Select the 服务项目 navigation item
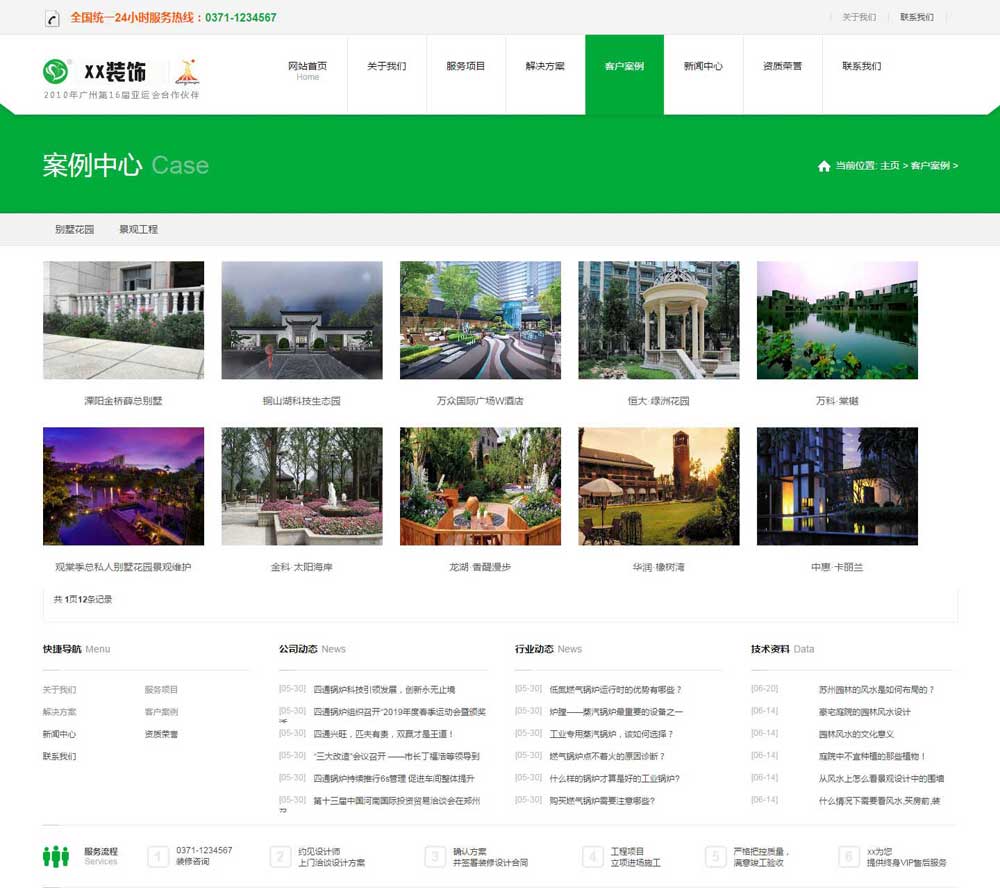The image size is (1000, 888). tap(466, 67)
